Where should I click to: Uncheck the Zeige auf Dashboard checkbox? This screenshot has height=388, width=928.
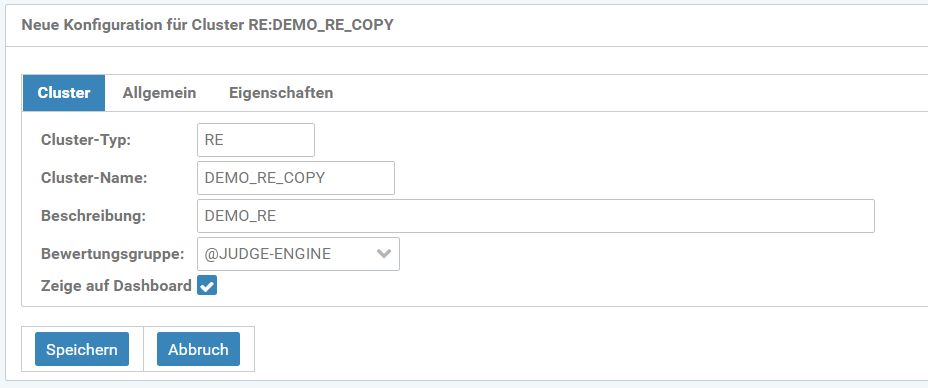(x=207, y=286)
